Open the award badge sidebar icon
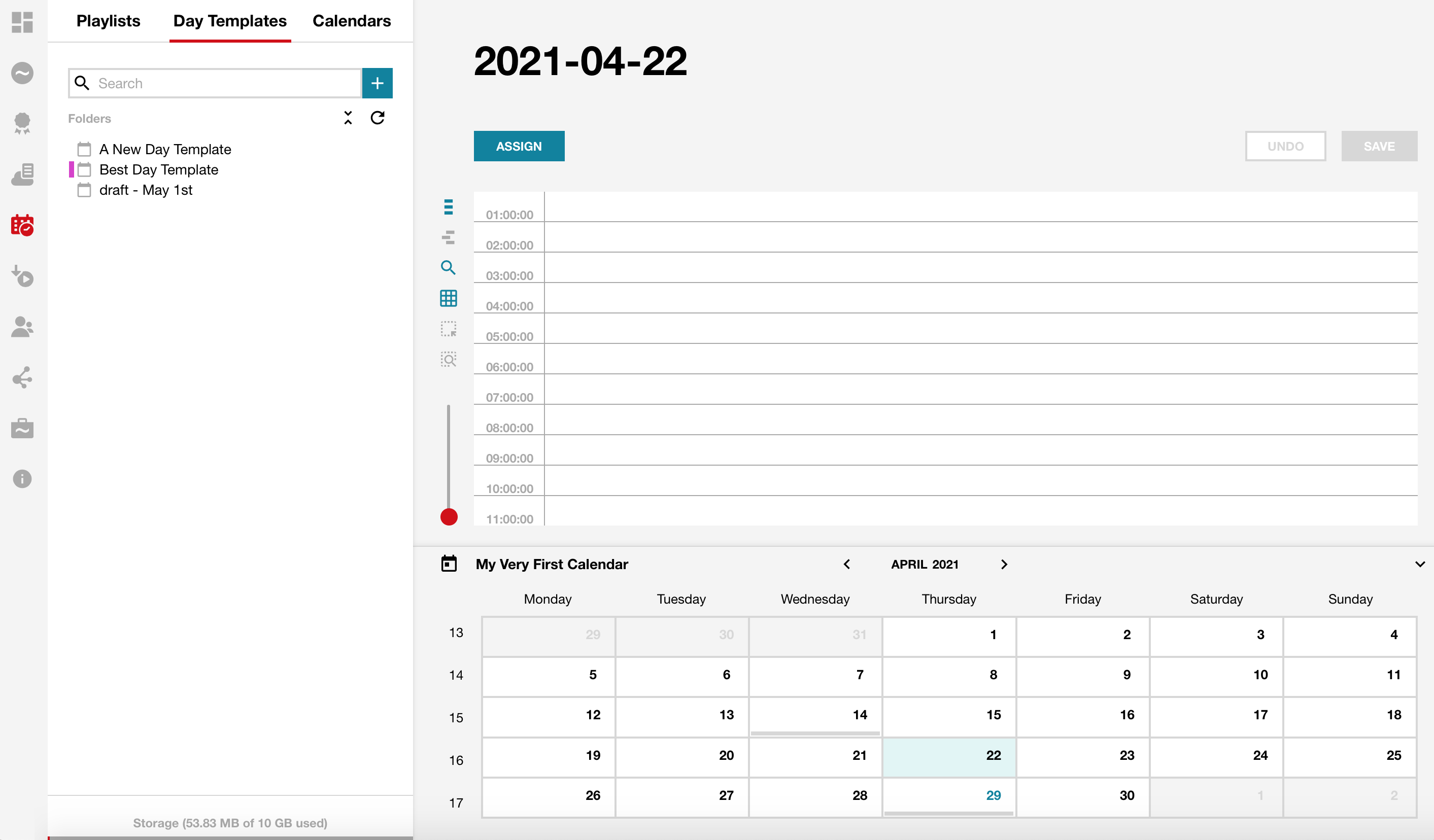 (22, 123)
